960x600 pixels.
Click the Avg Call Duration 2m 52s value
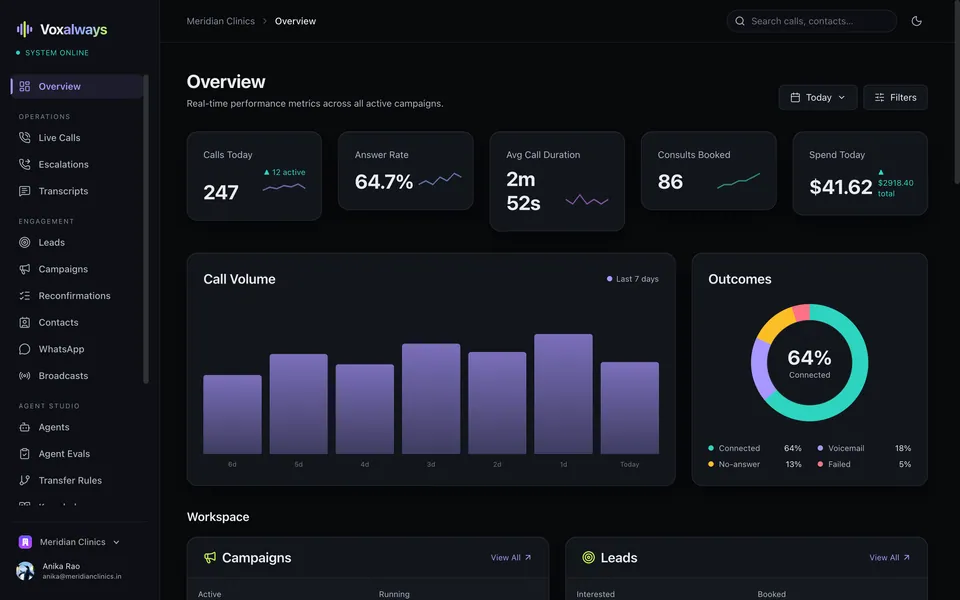click(523, 191)
